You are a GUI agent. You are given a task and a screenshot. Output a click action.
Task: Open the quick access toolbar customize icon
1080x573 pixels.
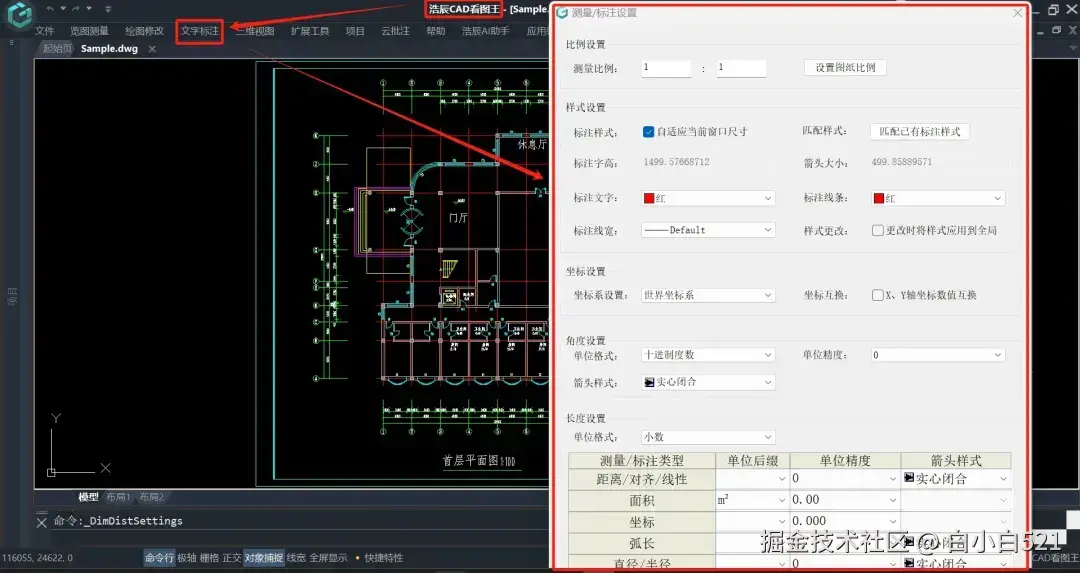[x=108, y=9]
